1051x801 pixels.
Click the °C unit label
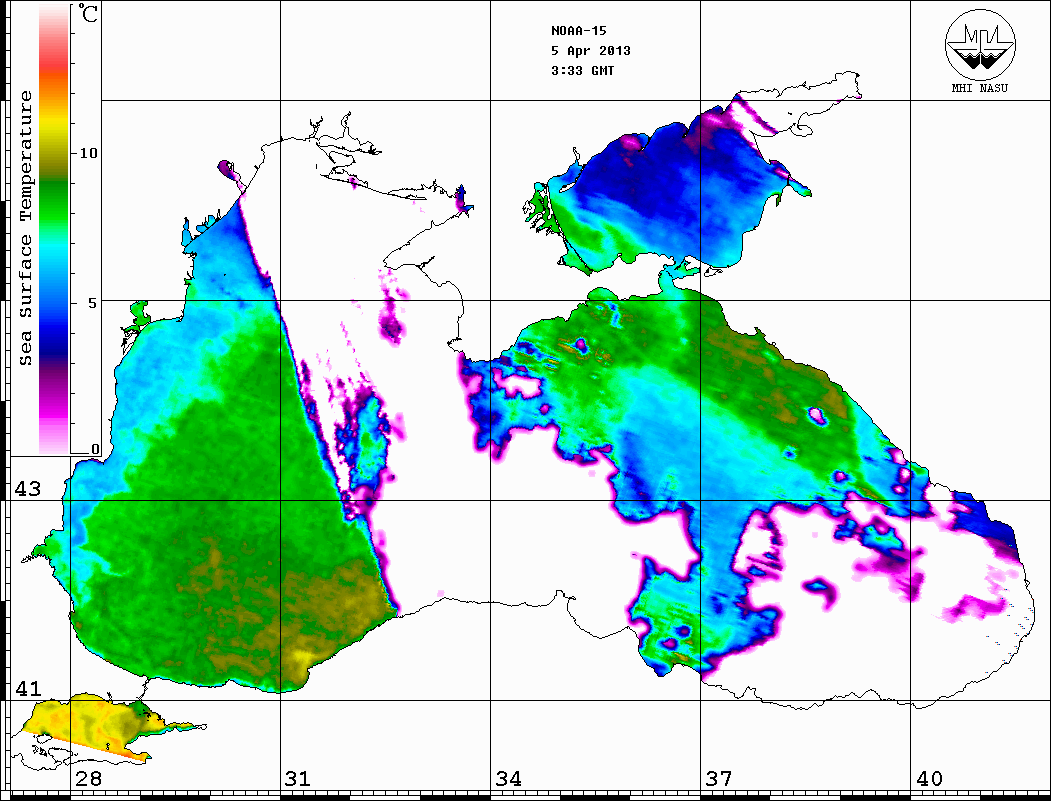coord(88,13)
